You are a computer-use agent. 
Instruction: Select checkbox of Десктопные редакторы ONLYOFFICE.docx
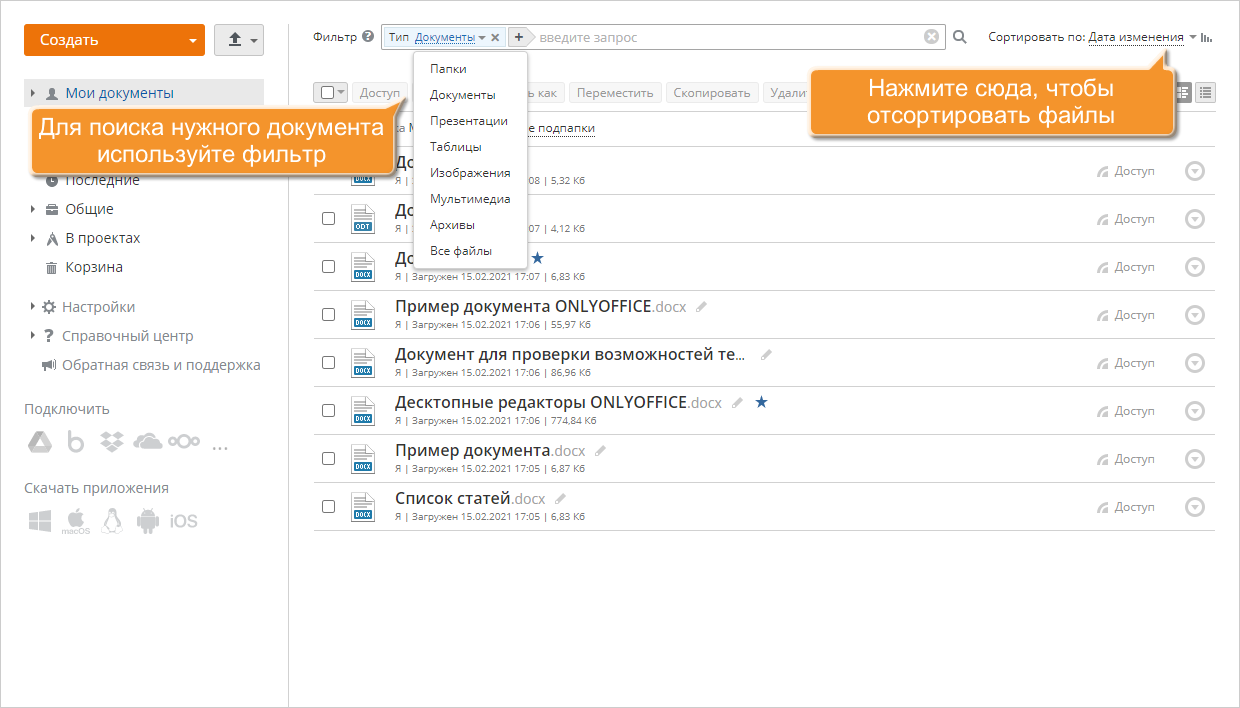(x=328, y=410)
